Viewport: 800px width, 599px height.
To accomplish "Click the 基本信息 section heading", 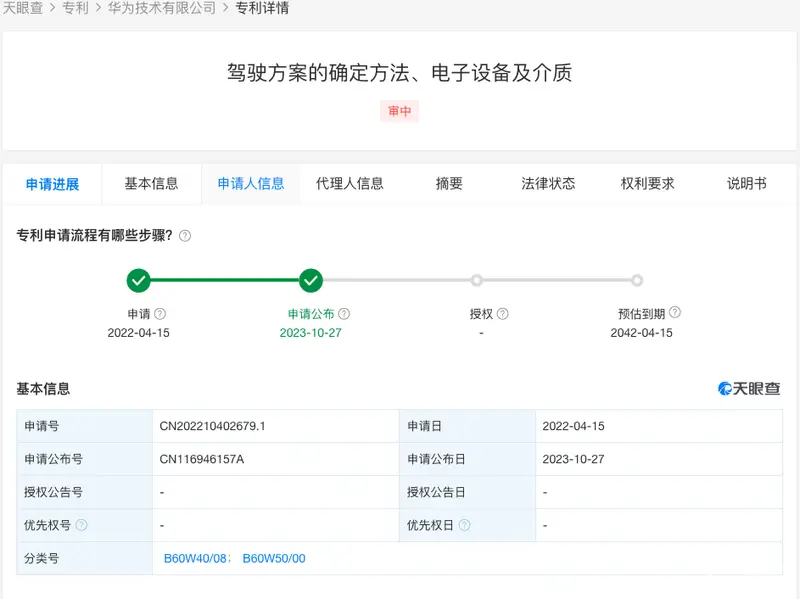I will point(43,389).
